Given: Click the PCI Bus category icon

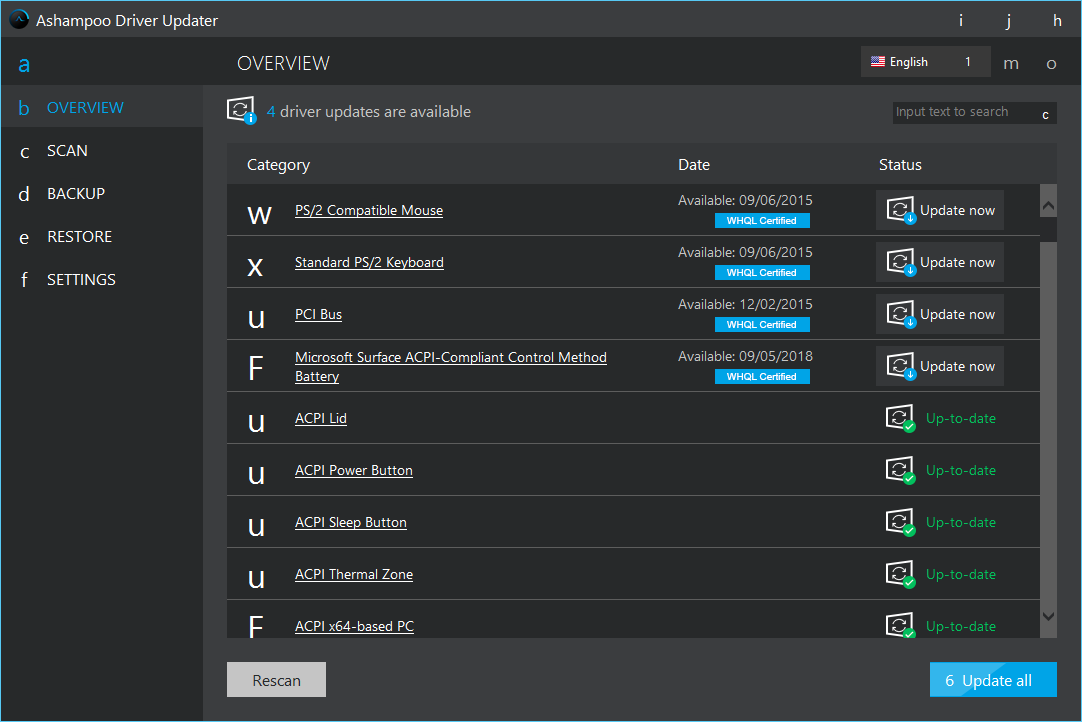Looking at the screenshot, I should click(256, 319).
